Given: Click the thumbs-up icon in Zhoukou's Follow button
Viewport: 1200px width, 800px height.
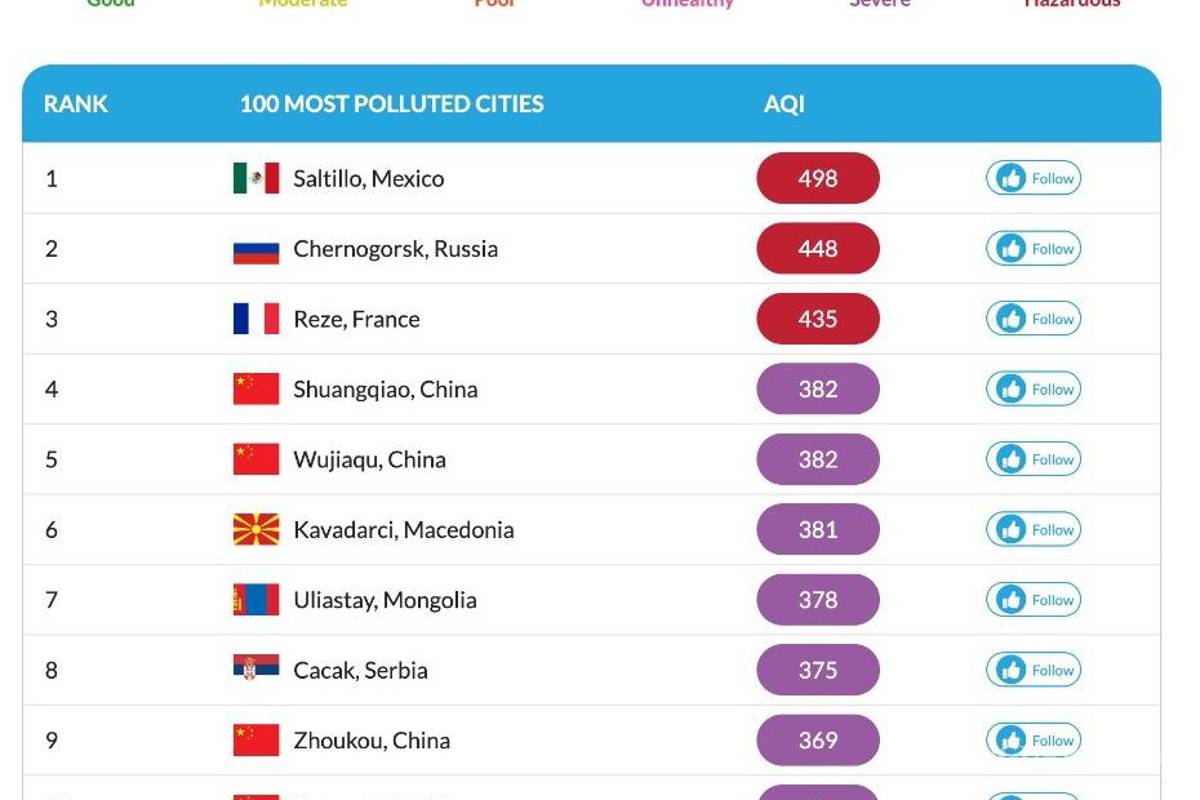Looking at the screenshot, I should [1010, 740].
